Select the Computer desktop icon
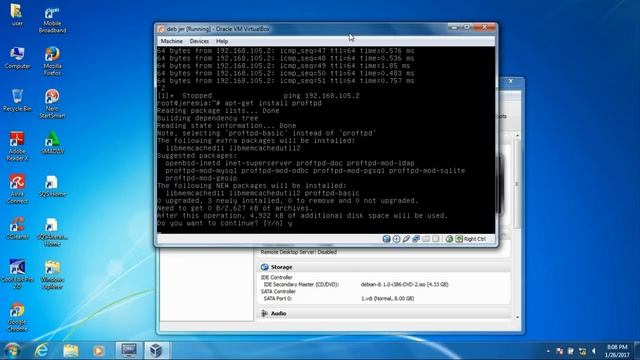This screenshot has width=640, height=360. pos(17,58)
